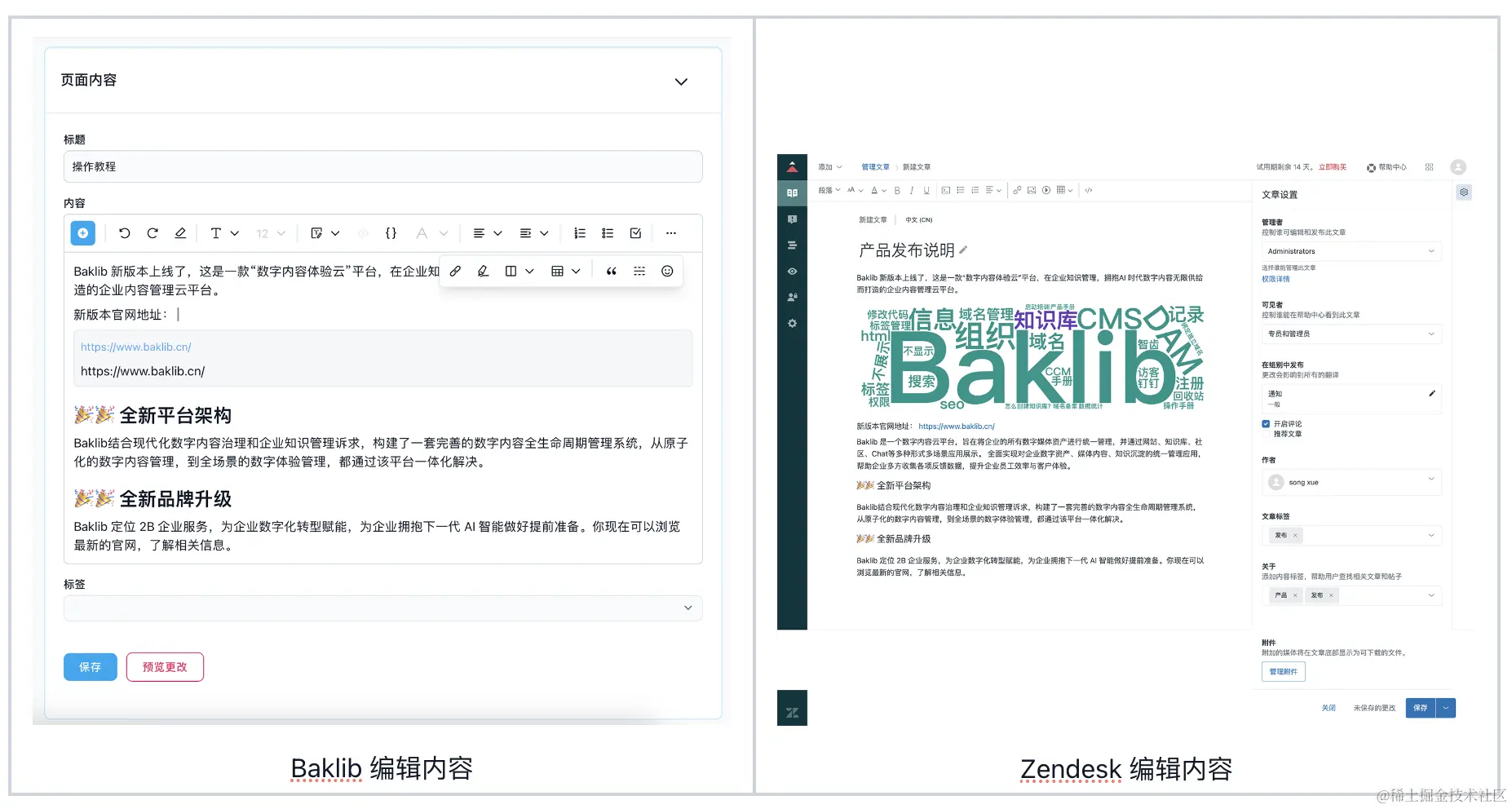This screenshot has height=809, width=1512.
Task: Collapse the 页面内容 panel with the chevron
Action: (x=681, y=82)
